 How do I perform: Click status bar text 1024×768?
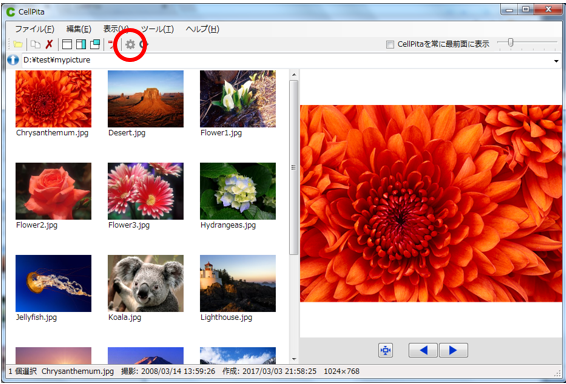point(341,371)
